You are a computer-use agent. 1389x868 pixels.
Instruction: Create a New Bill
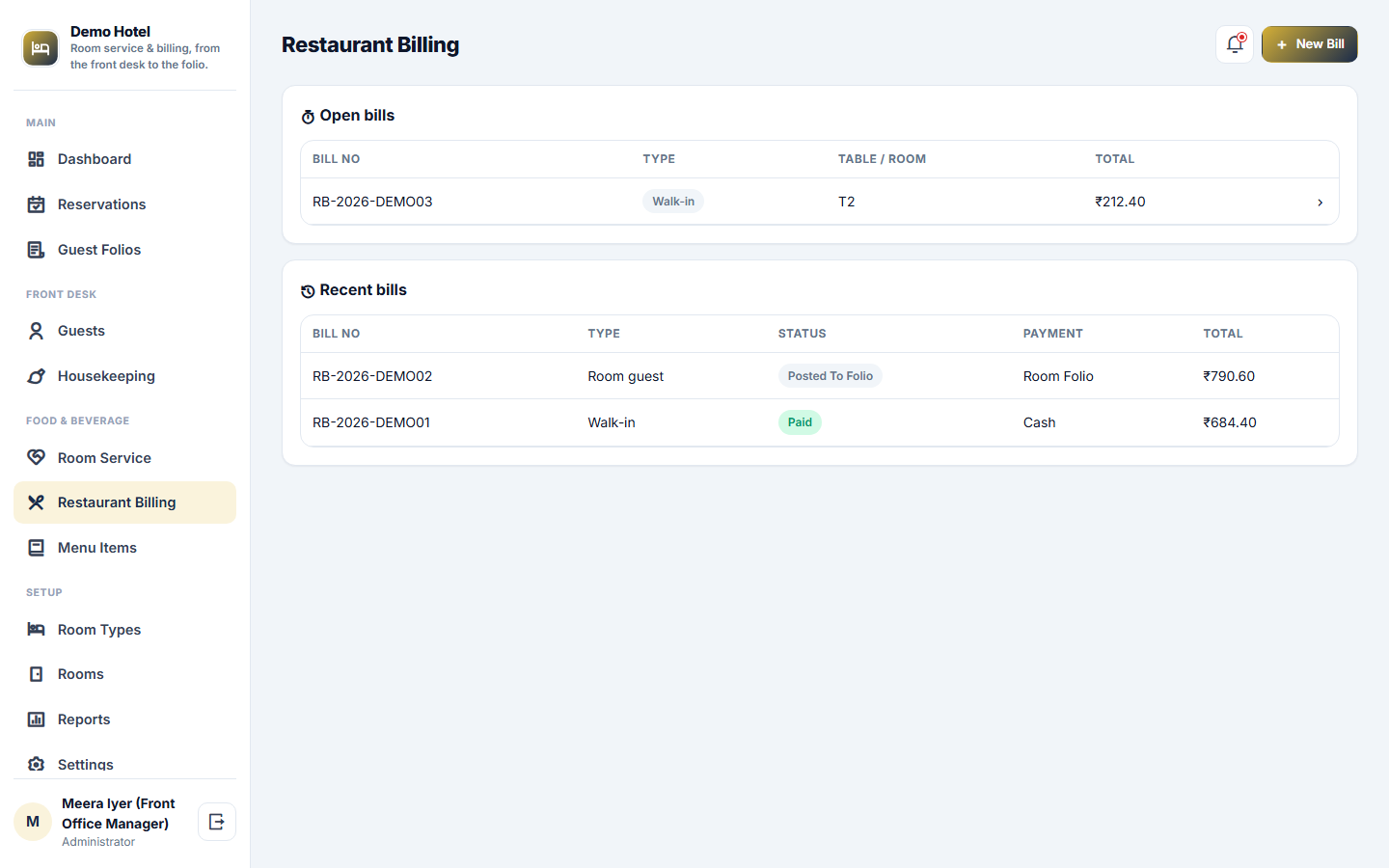pyautogui.click(x=1309, y=44)
